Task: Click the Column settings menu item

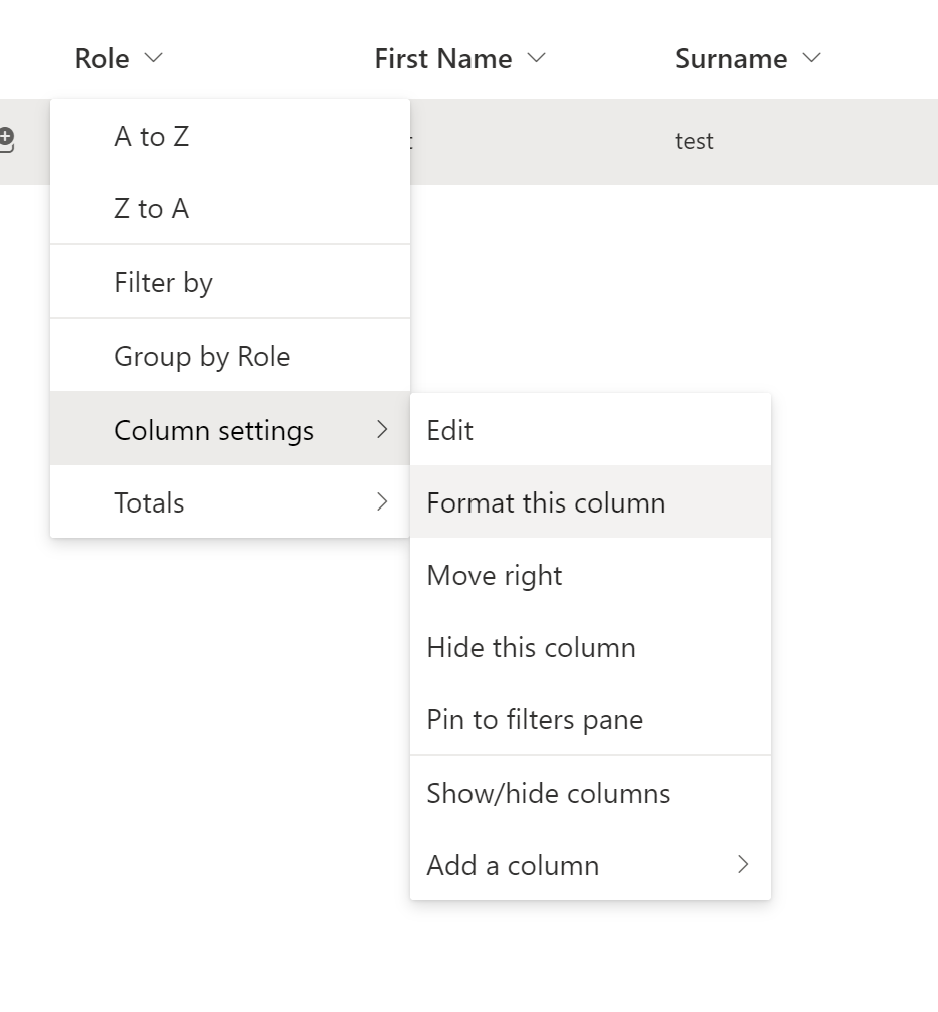Action: pos(214,430)
